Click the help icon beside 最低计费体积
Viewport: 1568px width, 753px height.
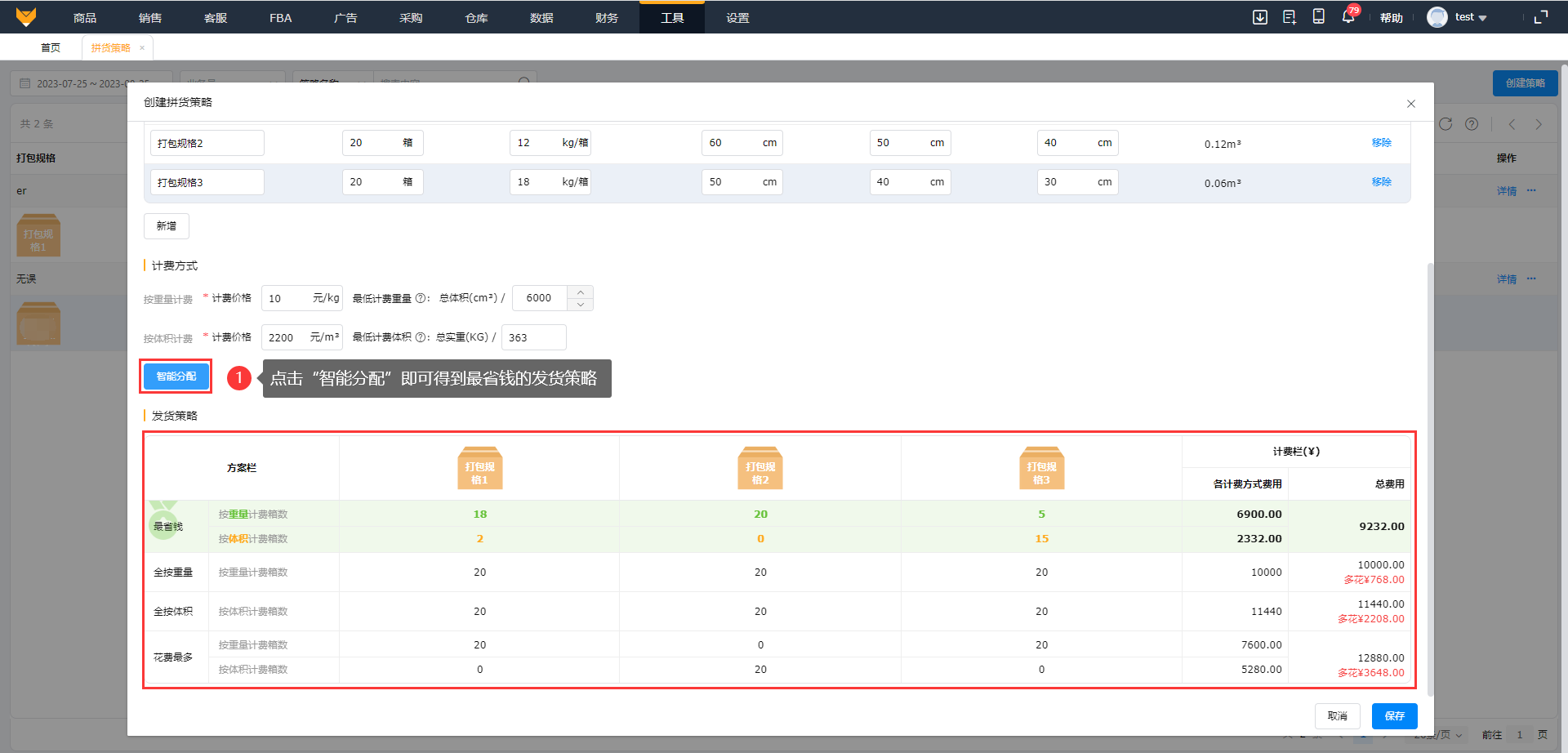[x=420, y=337]
